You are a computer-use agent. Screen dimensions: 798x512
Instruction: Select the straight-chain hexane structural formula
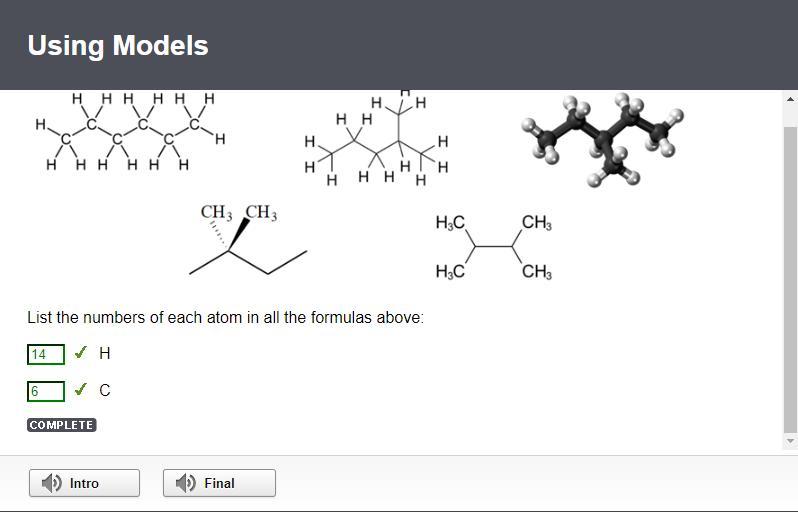tap(130, 132)
